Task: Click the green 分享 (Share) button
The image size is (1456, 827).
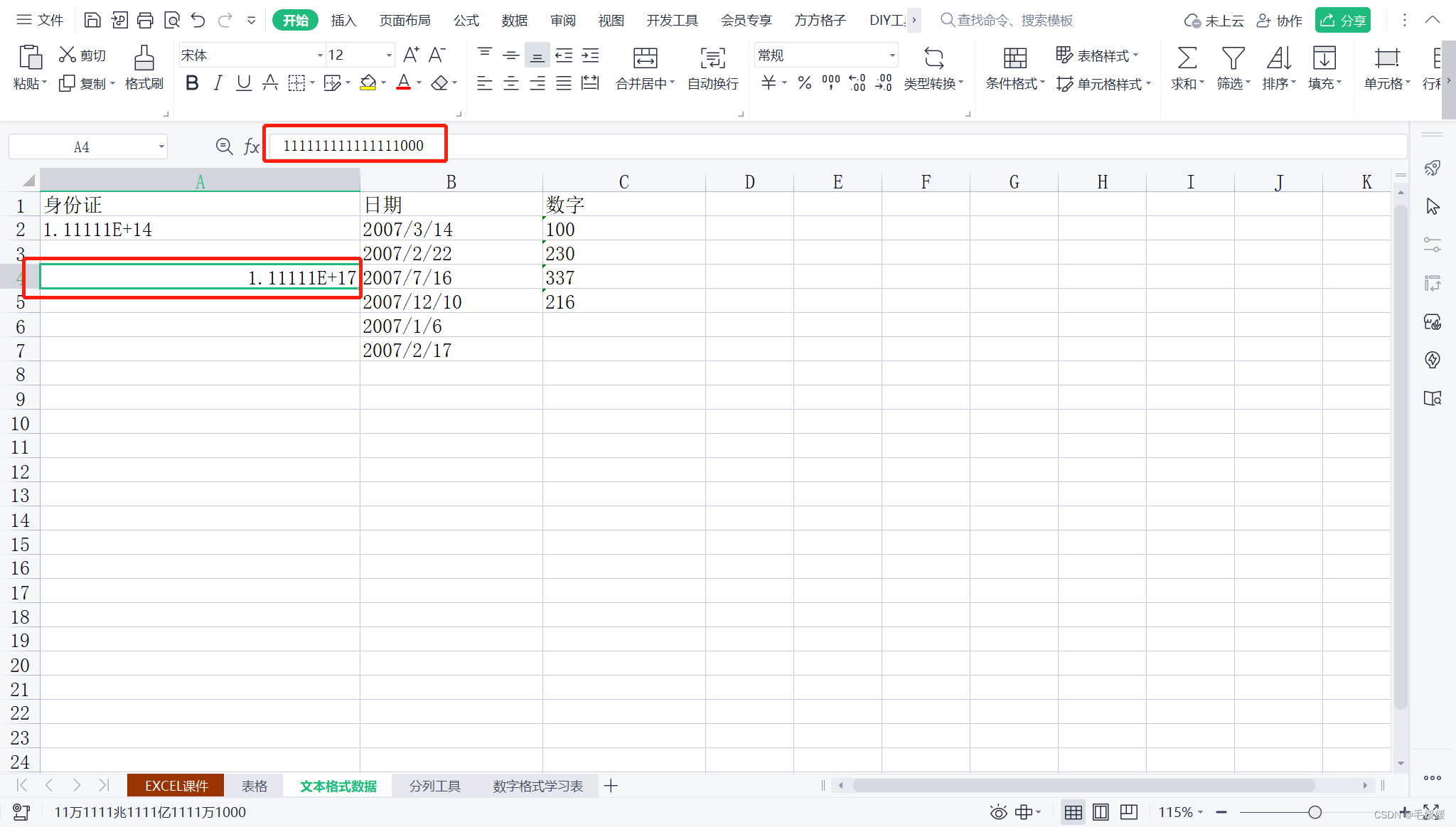Action: (1343, 20)
